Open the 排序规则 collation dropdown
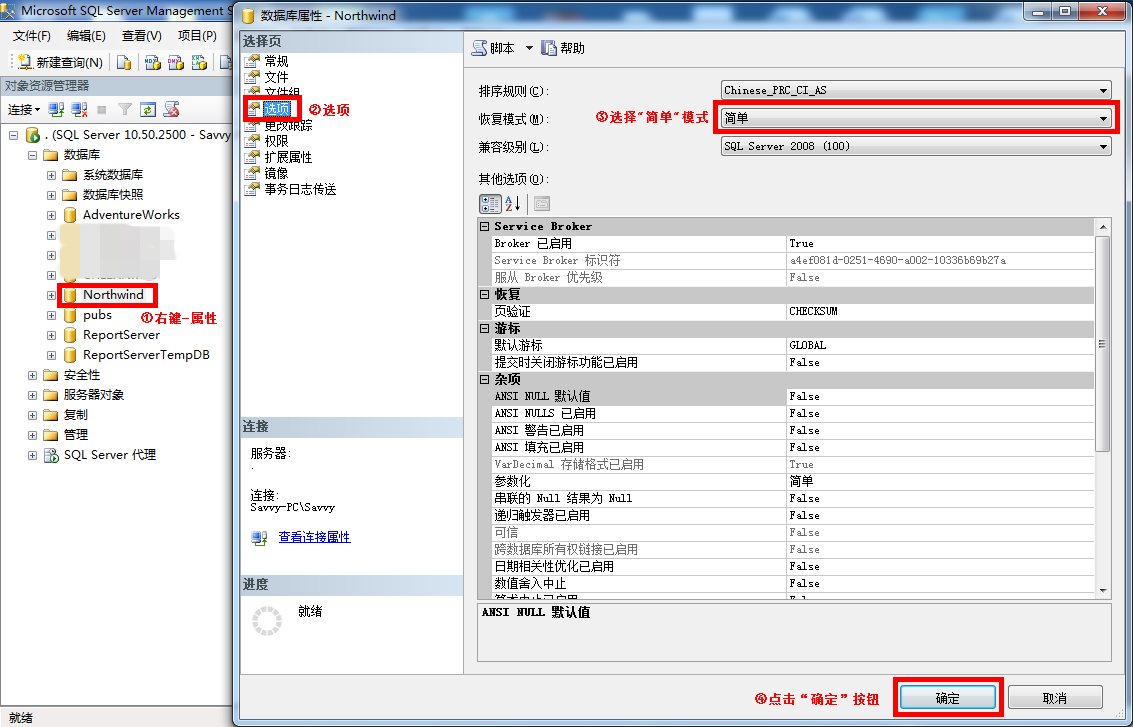Screen dimensions: 1133x727 coord(1103,91)
